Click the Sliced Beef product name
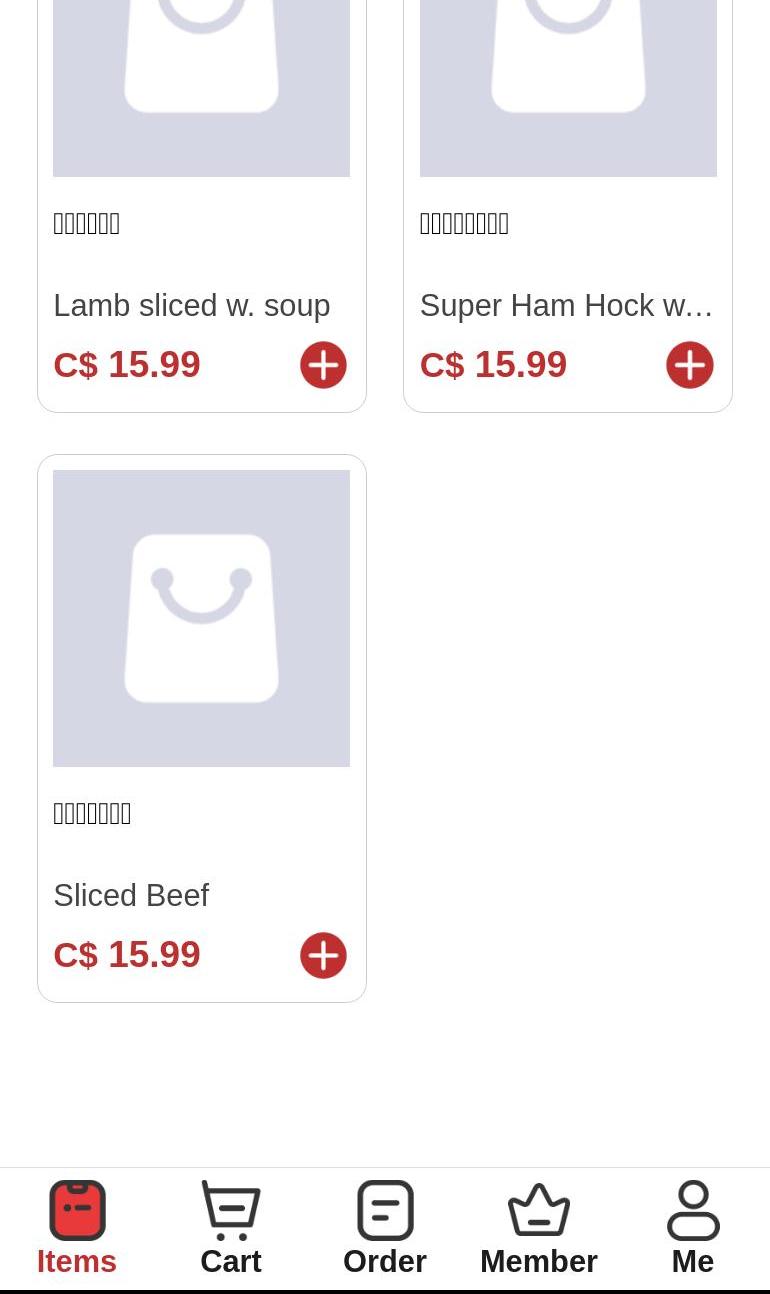 [131, 896]
